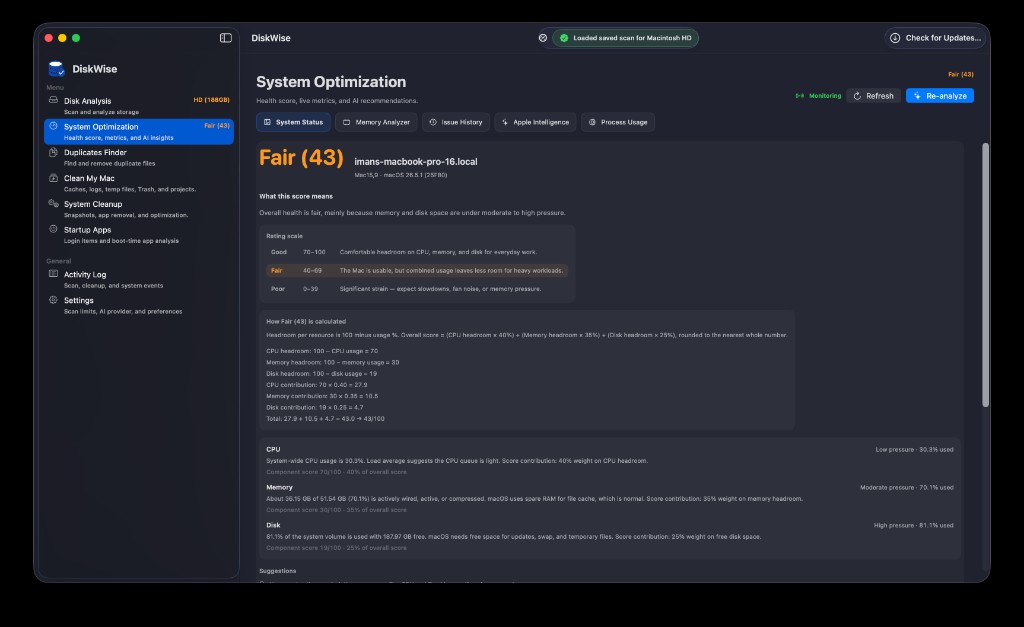Click the Startup Apps icon
The width and height of the screenshot is (1024, 627).
click(x=53, y=229)
